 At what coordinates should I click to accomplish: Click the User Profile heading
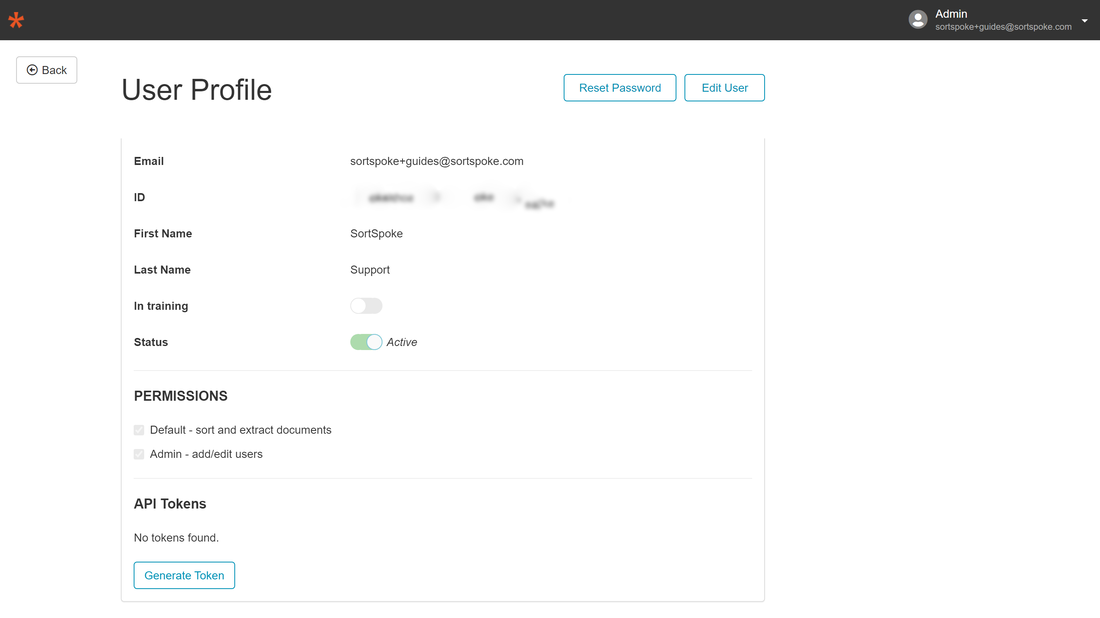coord(196,90)
